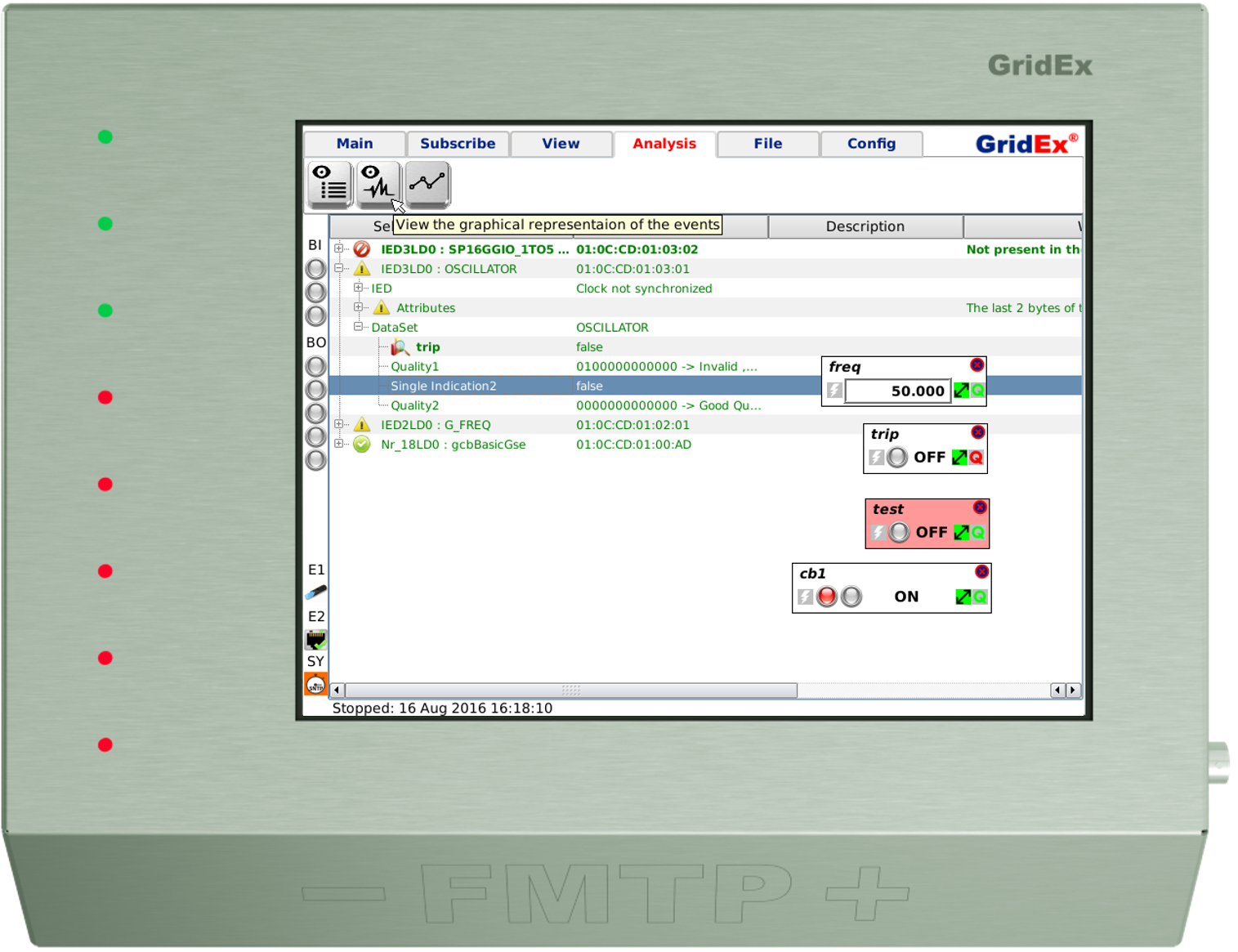
Task: Click the lightning bolt icon in trip widget
Action: [876, 458]
